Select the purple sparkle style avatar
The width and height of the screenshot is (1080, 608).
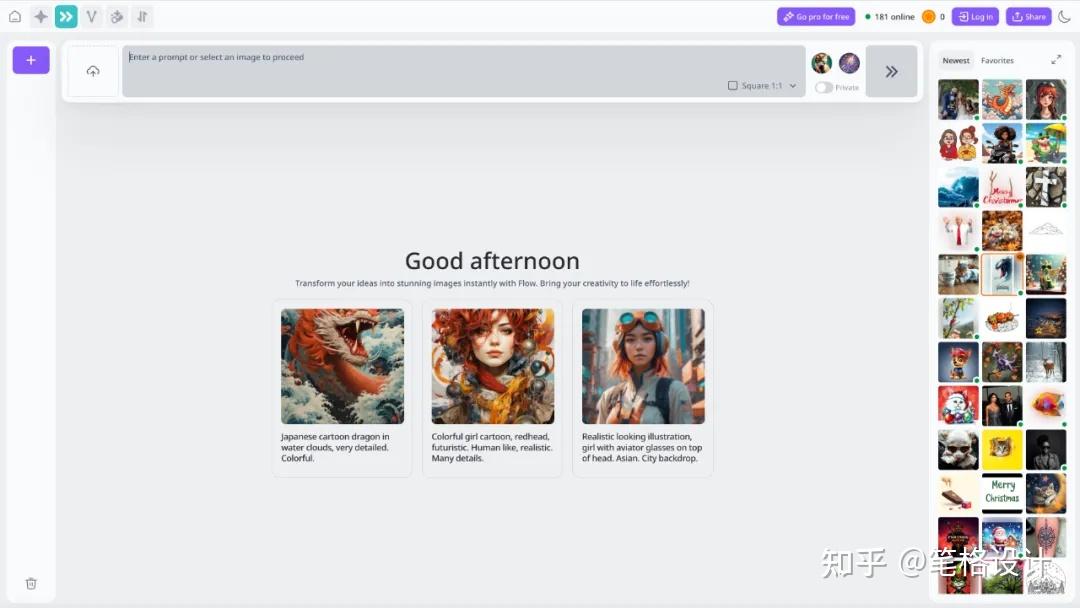[849, 63]
